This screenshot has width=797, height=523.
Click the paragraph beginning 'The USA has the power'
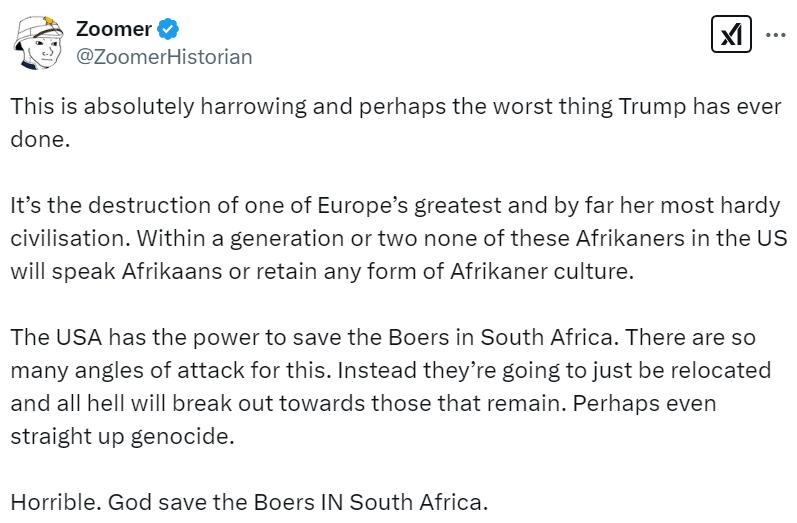390,385
